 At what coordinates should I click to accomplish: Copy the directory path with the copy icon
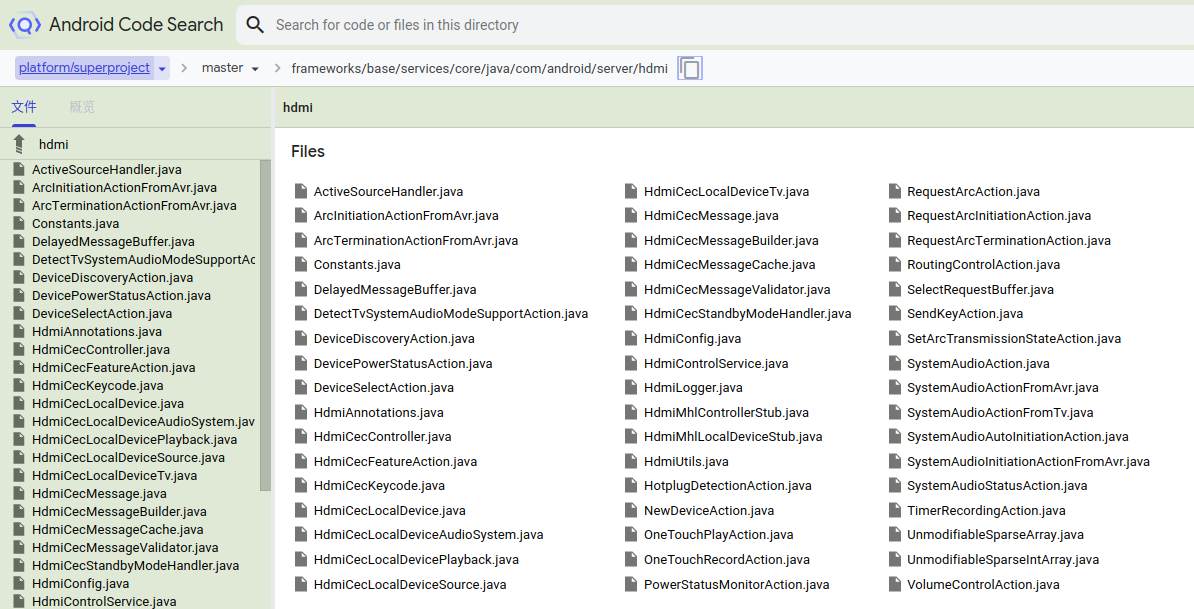tap(690, 68)
